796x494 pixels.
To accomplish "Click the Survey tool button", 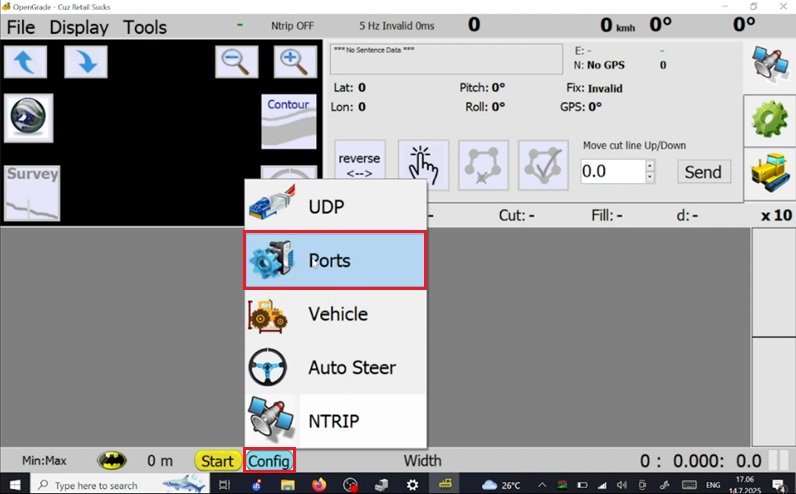I will pos(32,192).
